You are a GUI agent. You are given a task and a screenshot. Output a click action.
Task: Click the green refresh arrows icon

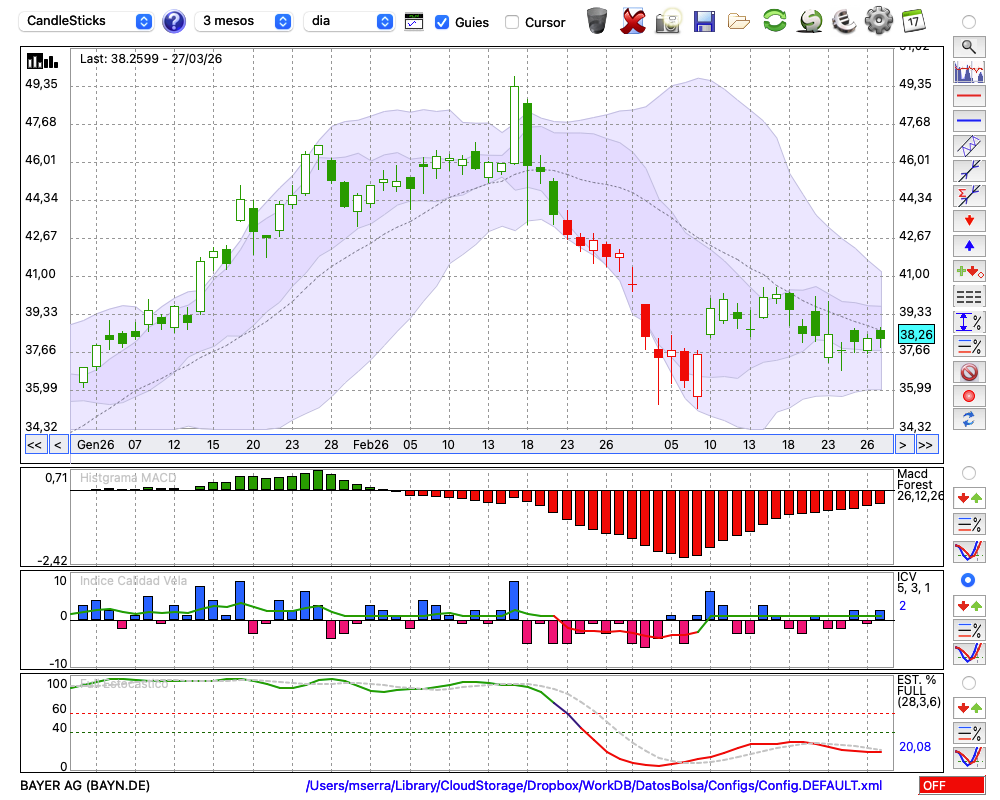774,20
